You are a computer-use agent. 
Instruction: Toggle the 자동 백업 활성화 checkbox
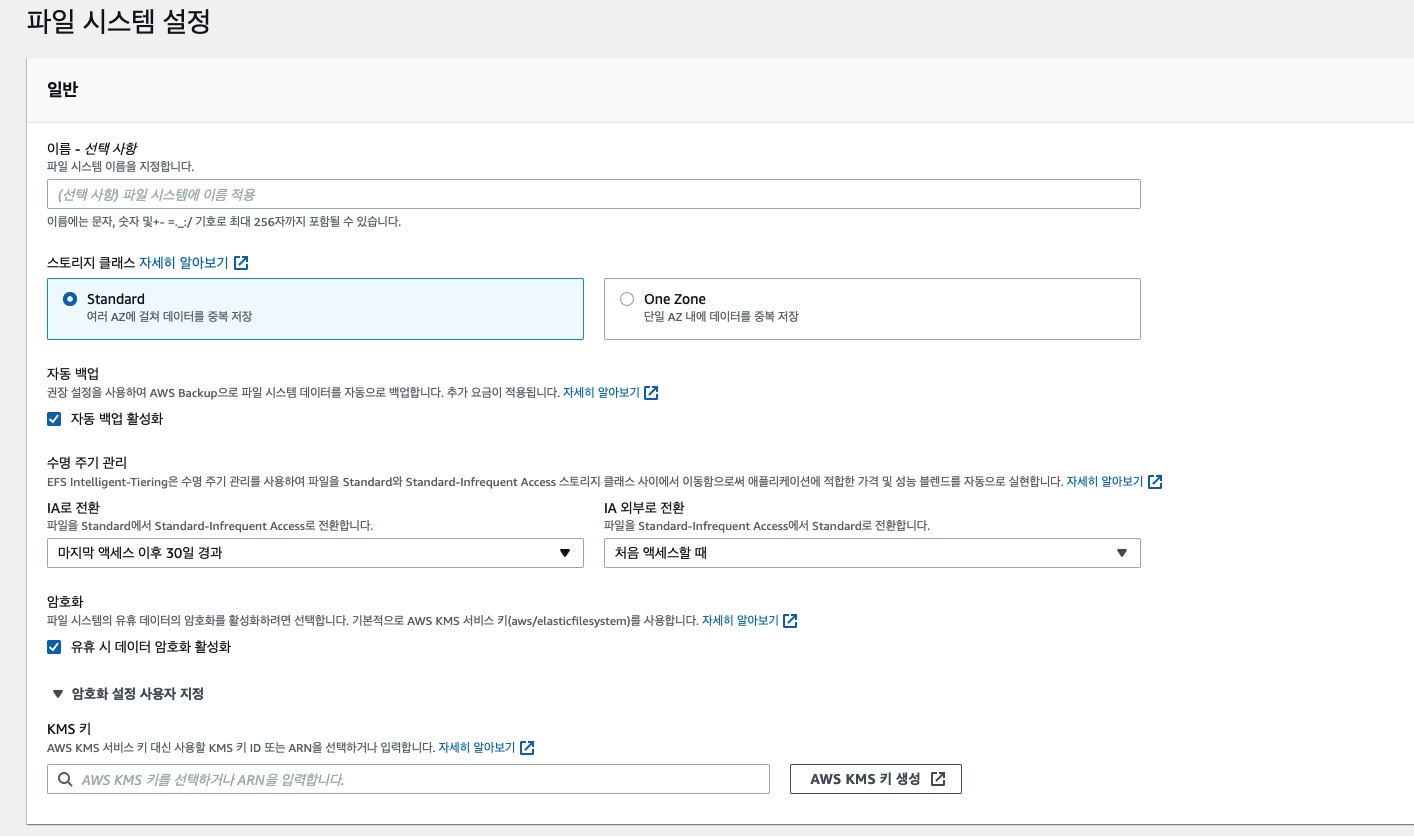[x=54, y=419]
